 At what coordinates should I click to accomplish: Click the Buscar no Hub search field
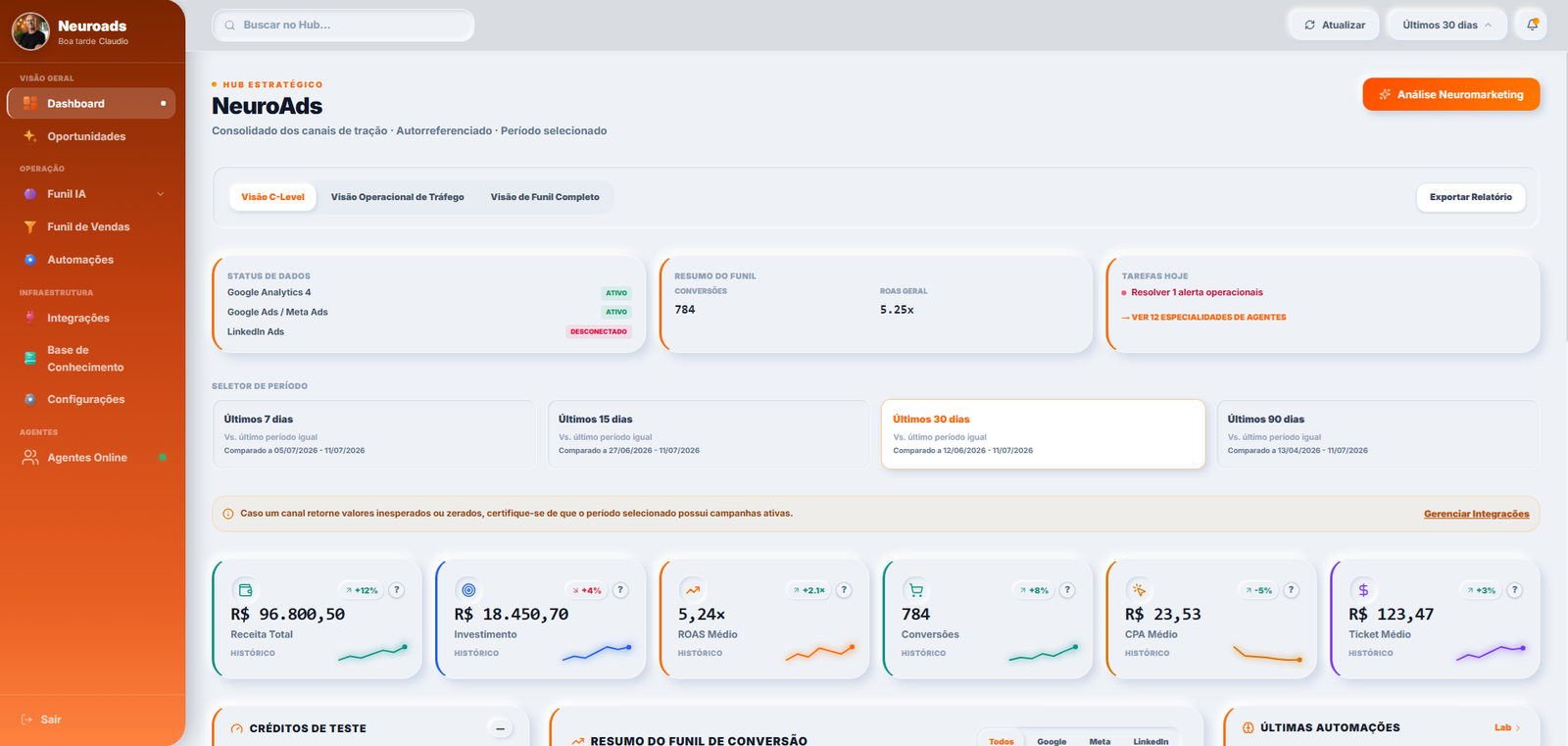pos(343,25)
